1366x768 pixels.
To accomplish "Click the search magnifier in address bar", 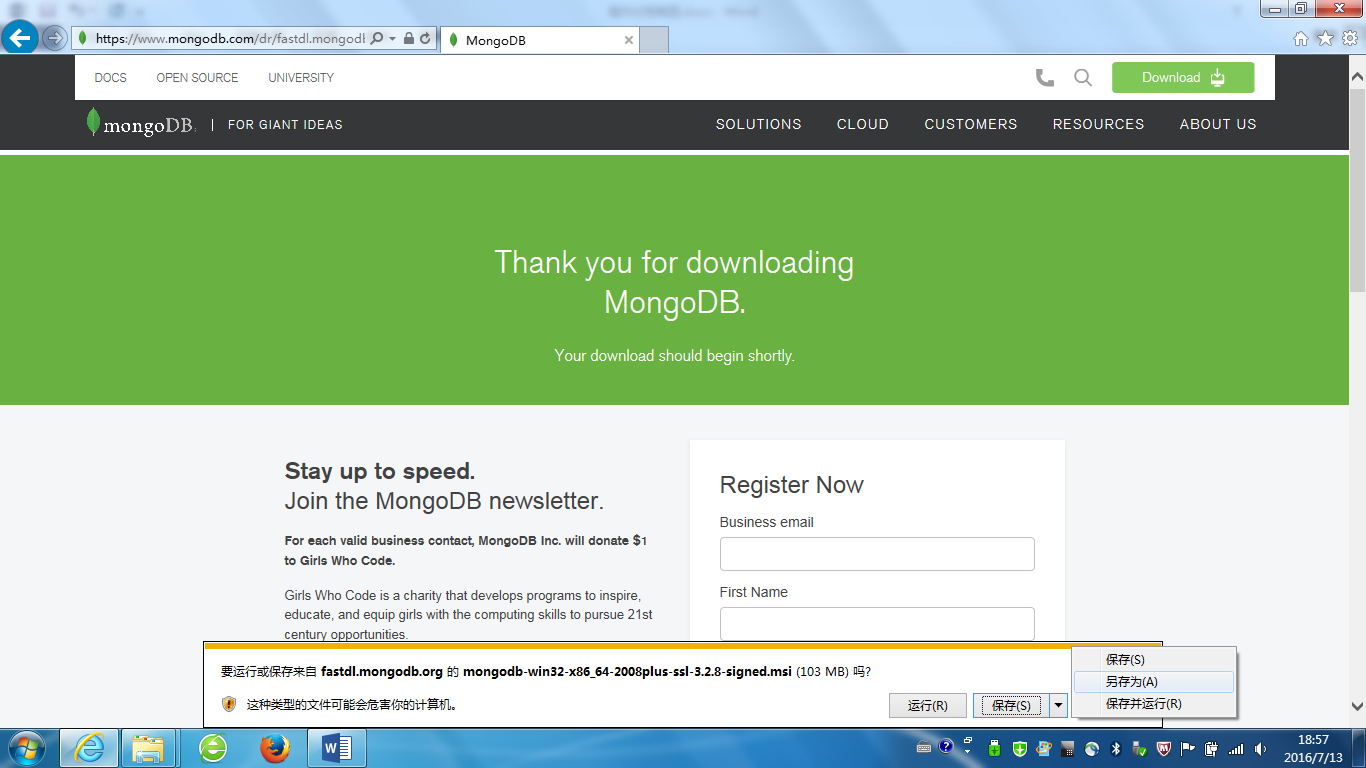I will tap(377, 39).
